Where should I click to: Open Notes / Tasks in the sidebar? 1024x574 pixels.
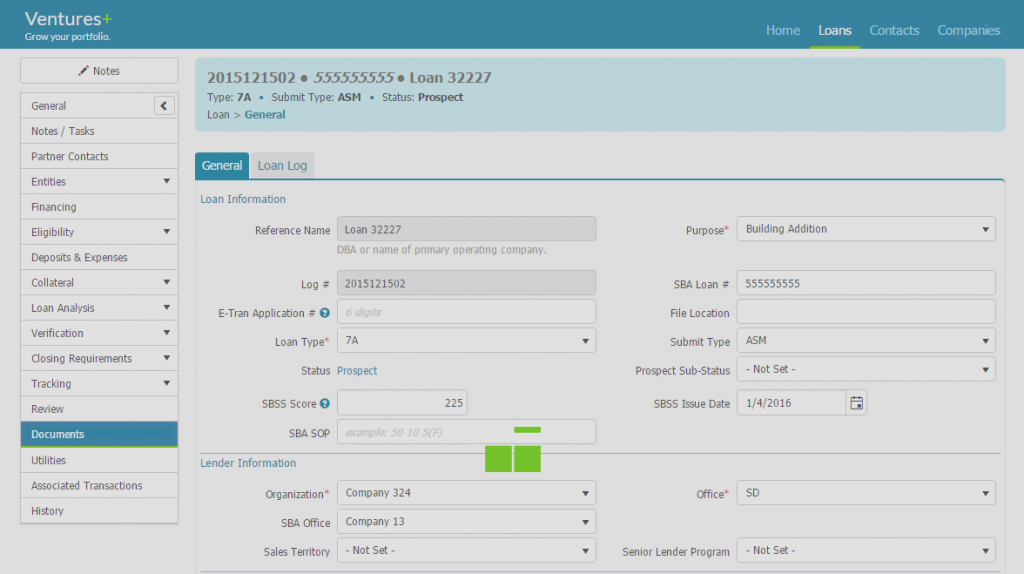tap(99, 131)
